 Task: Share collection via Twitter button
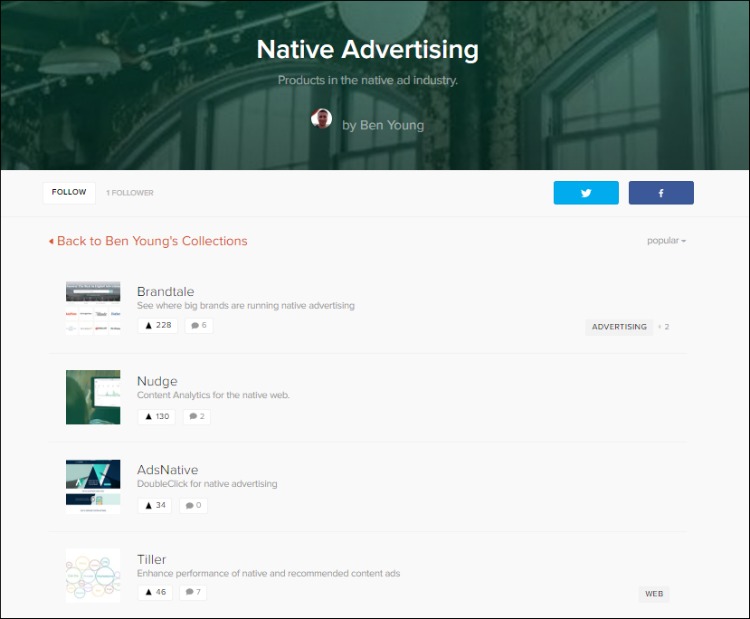586,193
